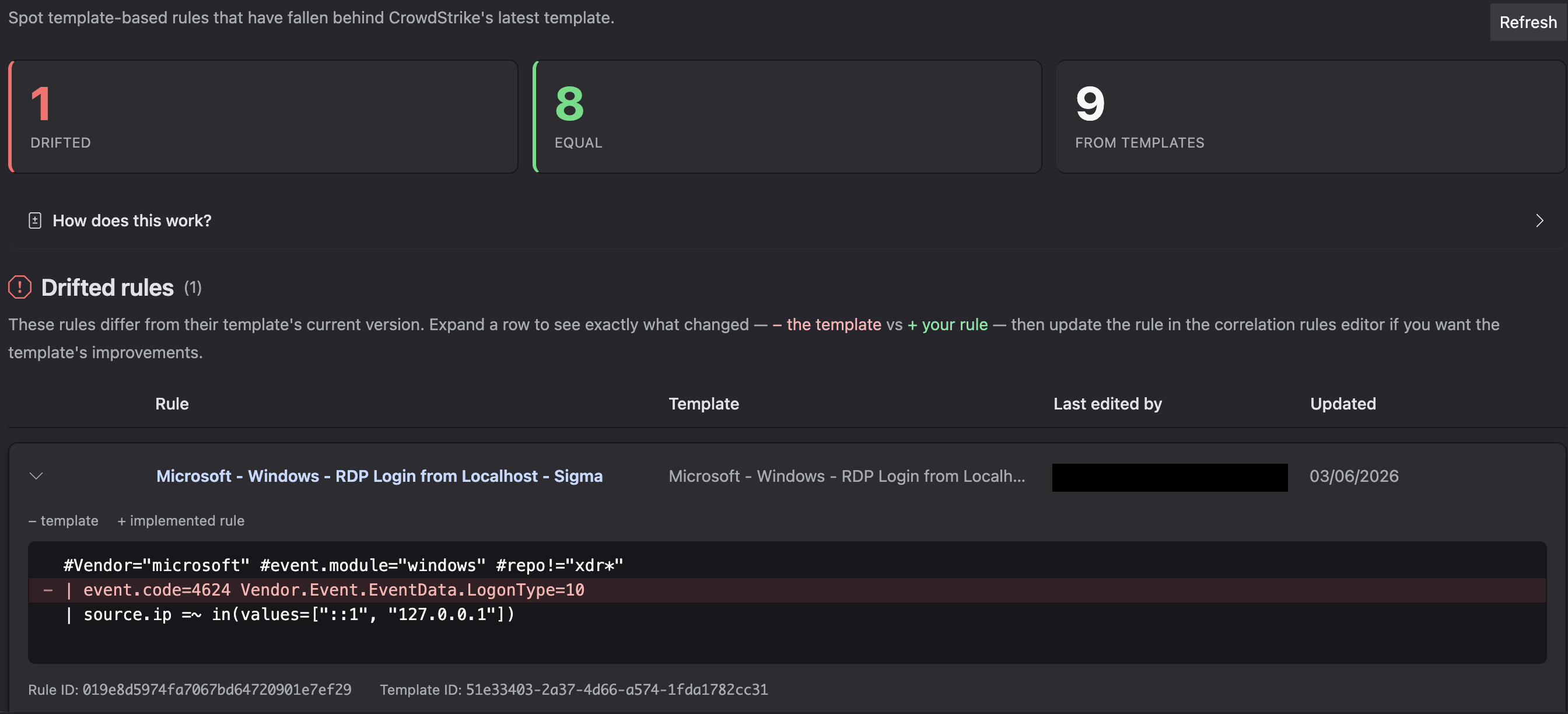
Task: Open the Drifted count card
Action: coord(263,117)
